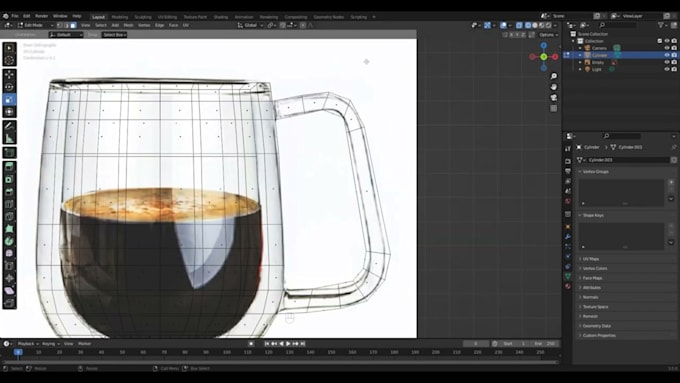
Task: Open the Select Box drag dropdown
Action: pos(114,35)
